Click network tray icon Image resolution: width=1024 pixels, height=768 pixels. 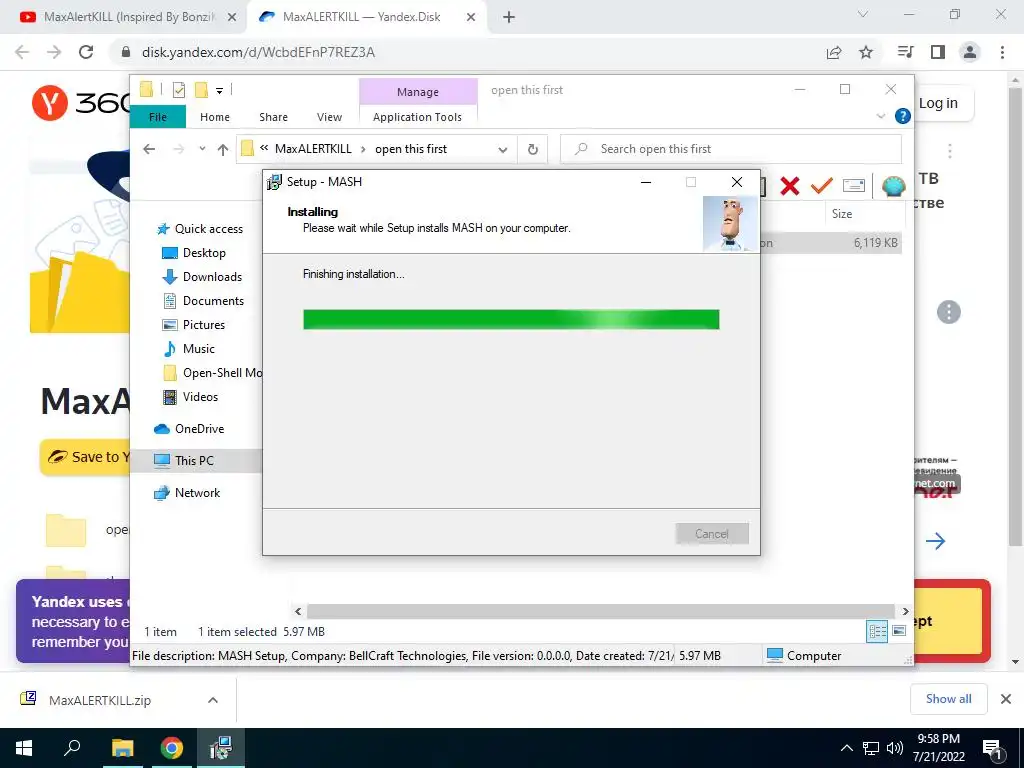(871, 748)
